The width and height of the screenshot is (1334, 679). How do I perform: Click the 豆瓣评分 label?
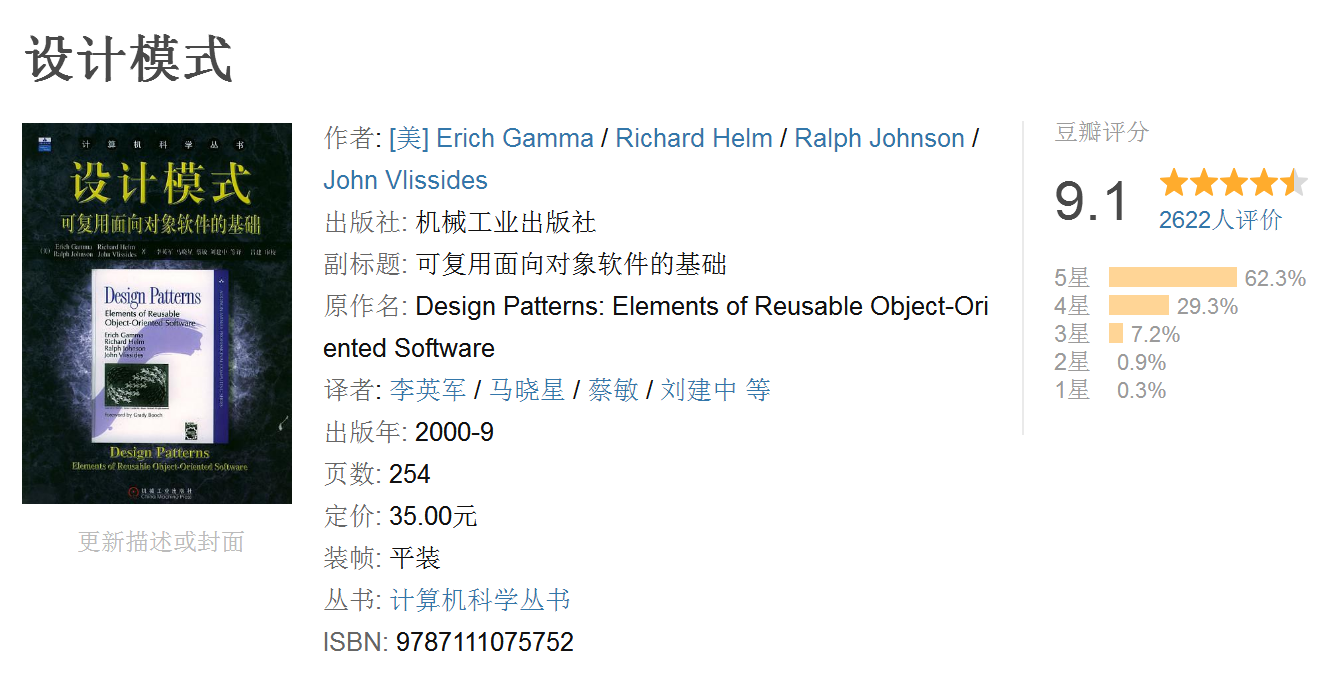click(x=1101, y=132)
